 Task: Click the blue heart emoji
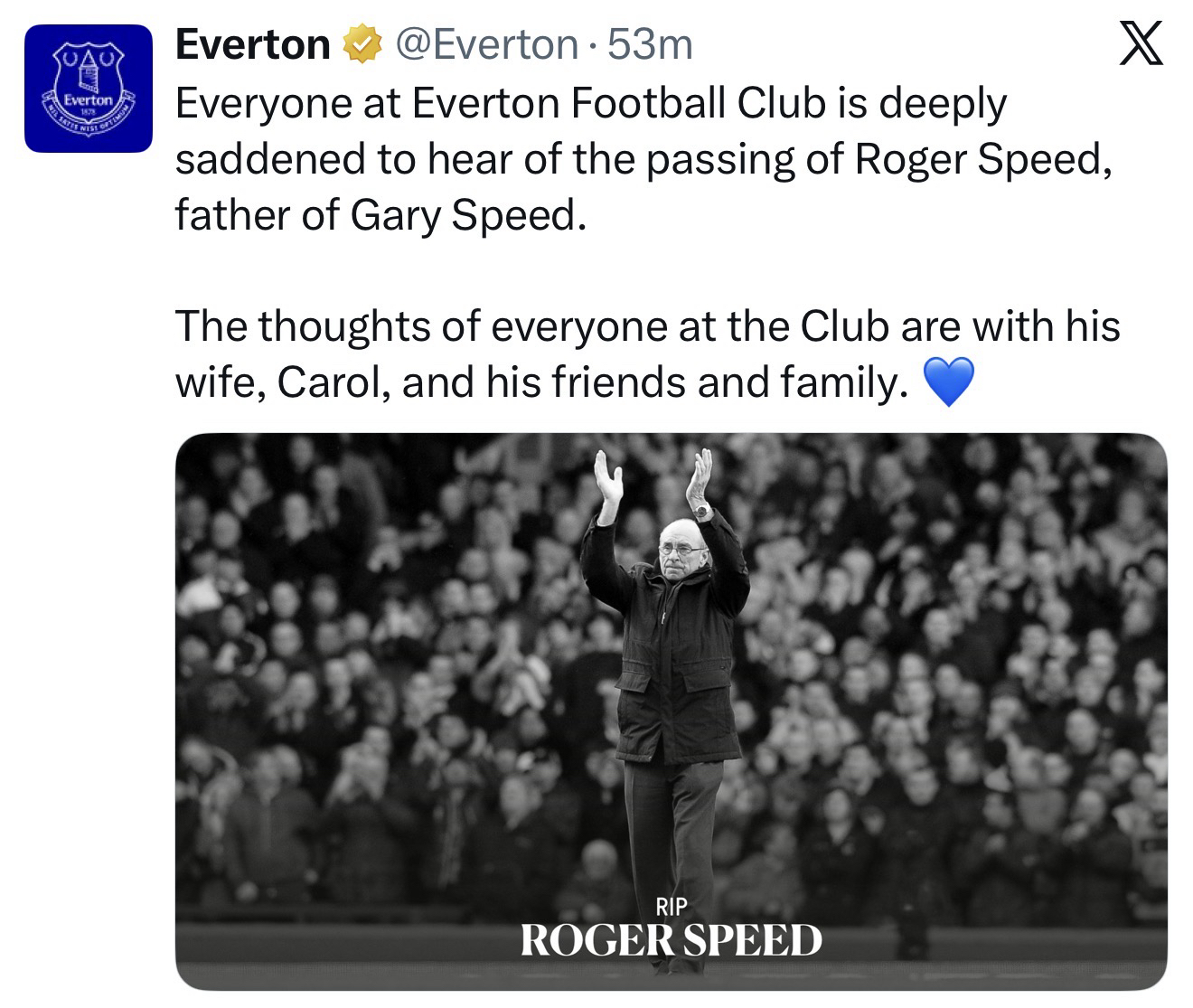947,382
